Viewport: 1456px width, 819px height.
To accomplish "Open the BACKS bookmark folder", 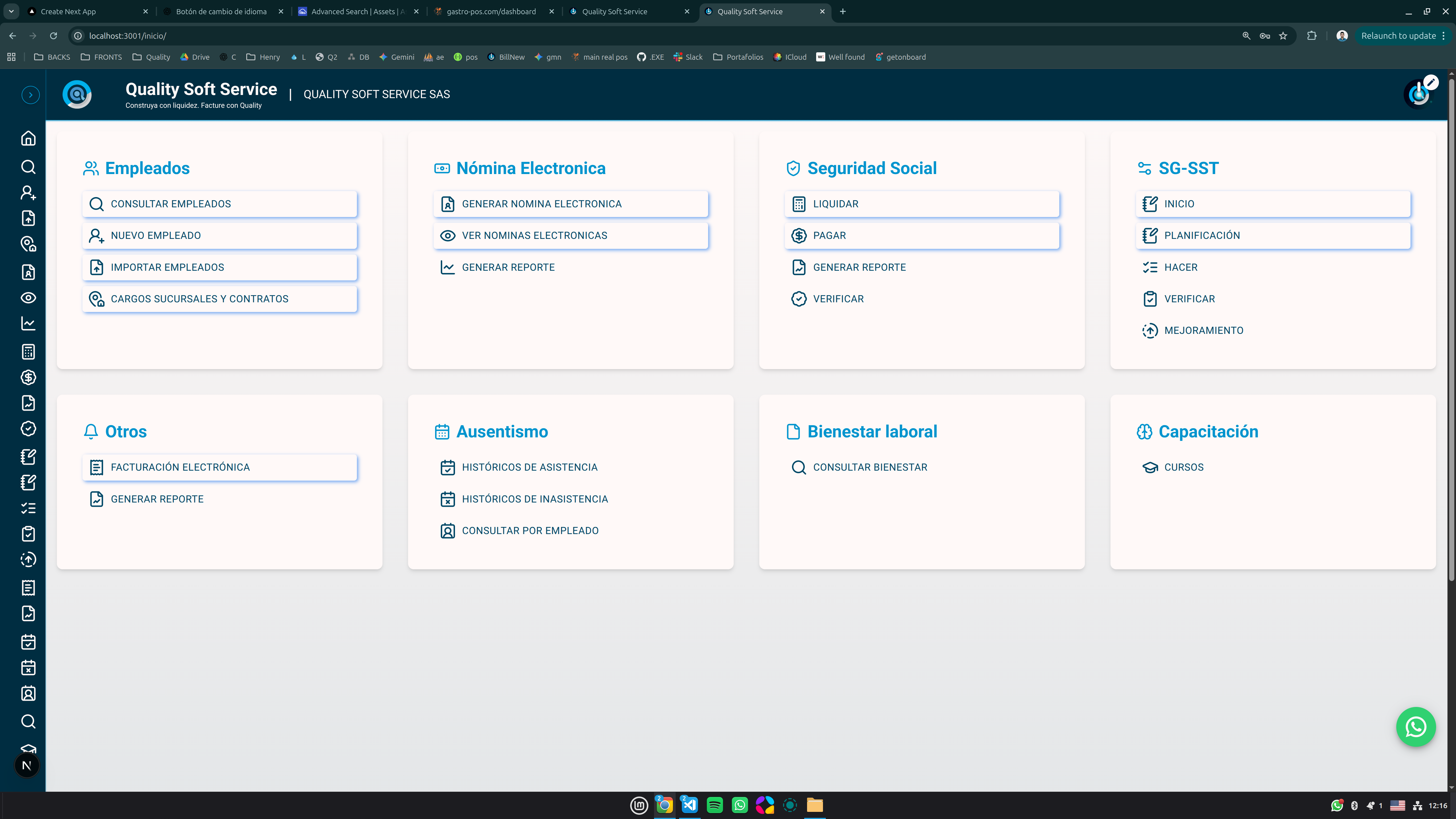I will (52, 57).
